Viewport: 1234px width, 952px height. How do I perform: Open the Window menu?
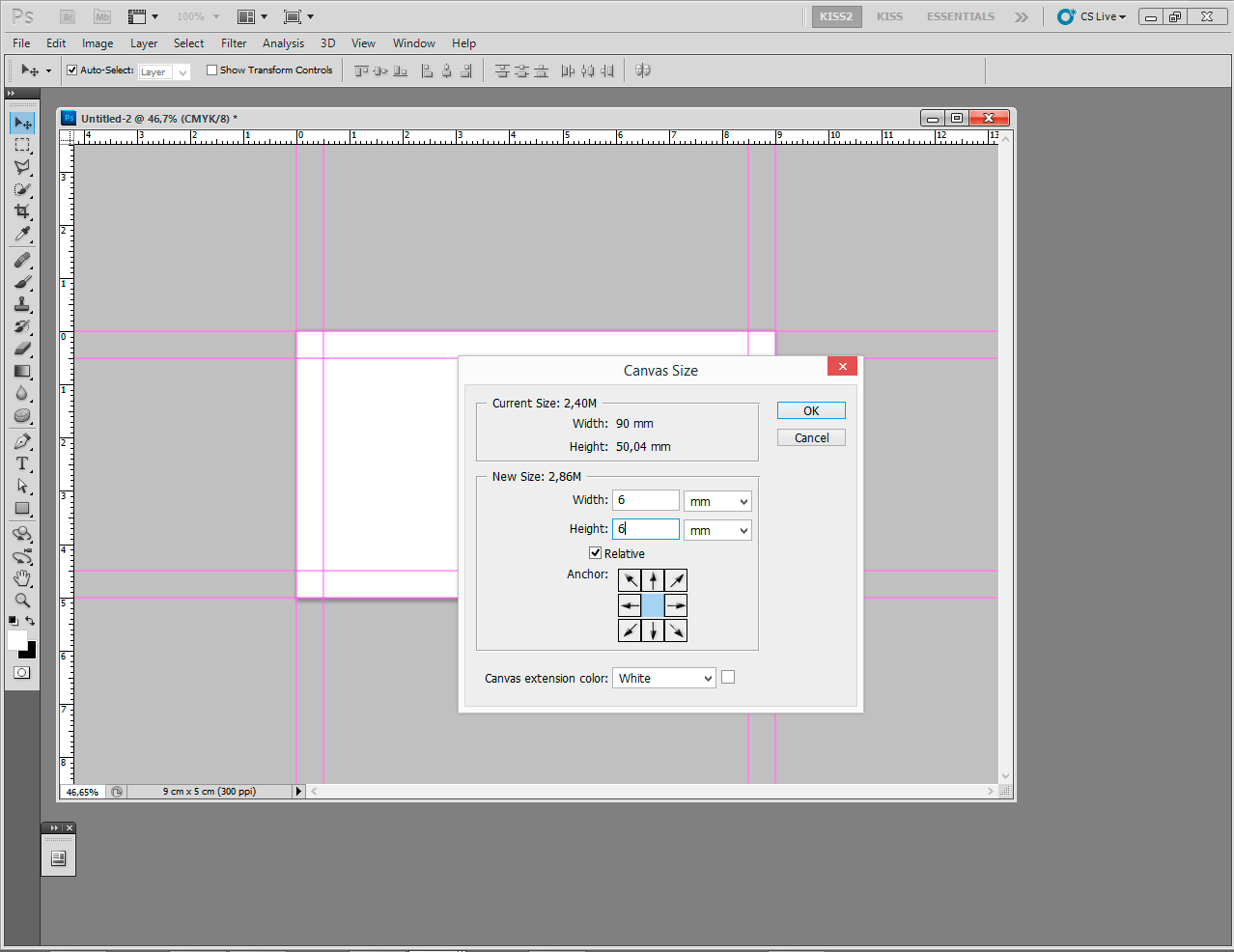point(413,43)
